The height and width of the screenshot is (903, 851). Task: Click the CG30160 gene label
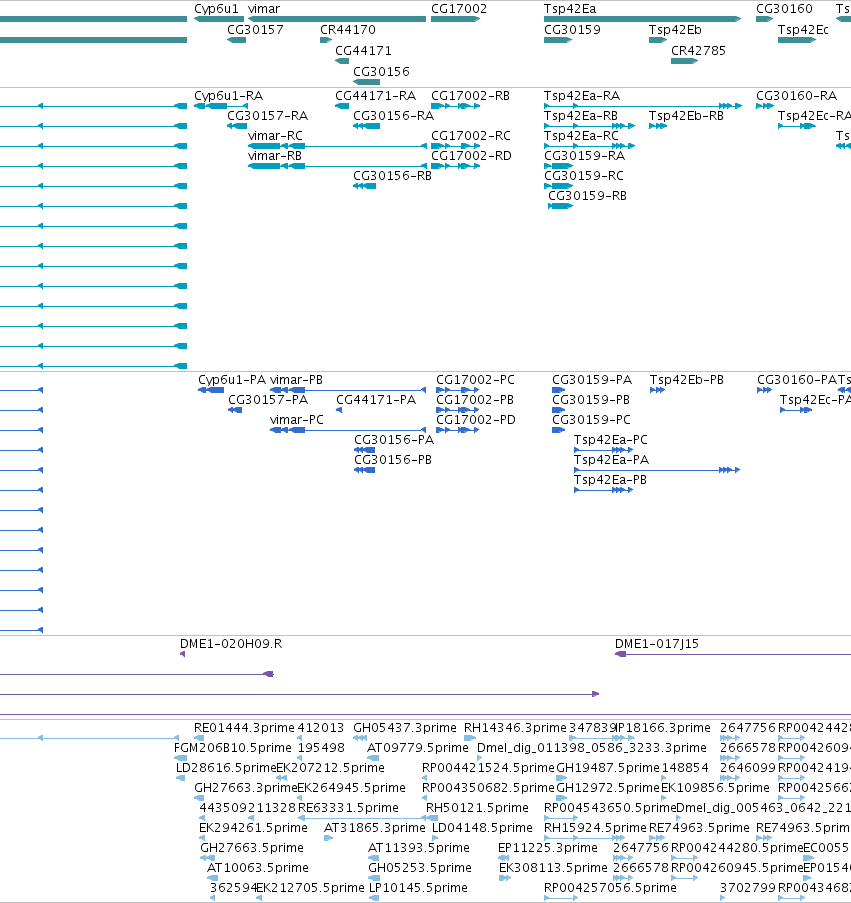coord(784,9)
